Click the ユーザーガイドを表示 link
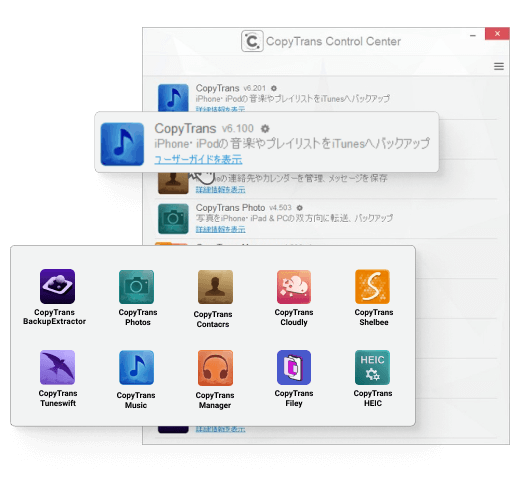This screenshot has height=477, width=510. [x=198, y=159]
